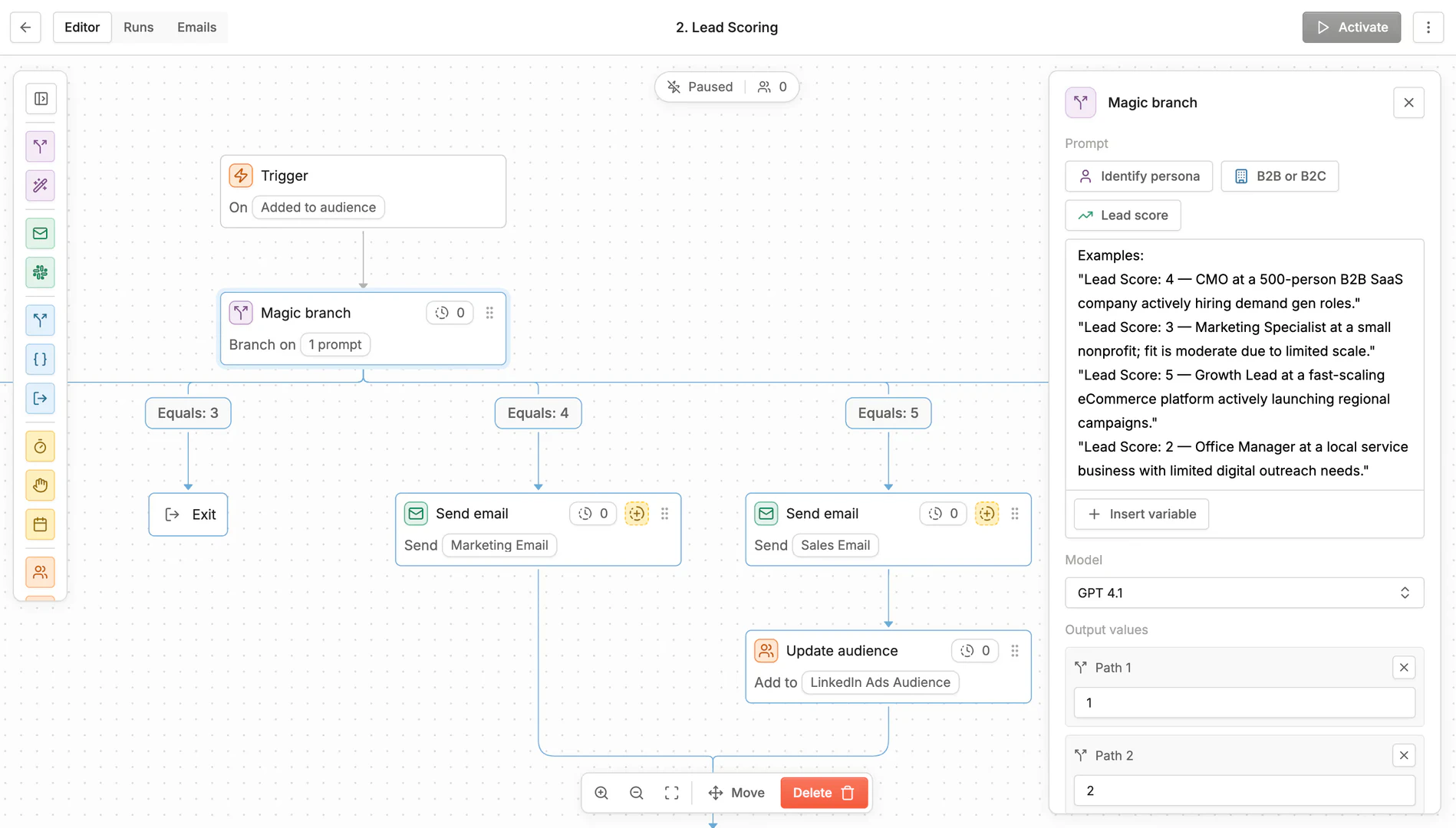1456x828 pixels.
Task: Select the audience node tool
Action: [40, 572]
